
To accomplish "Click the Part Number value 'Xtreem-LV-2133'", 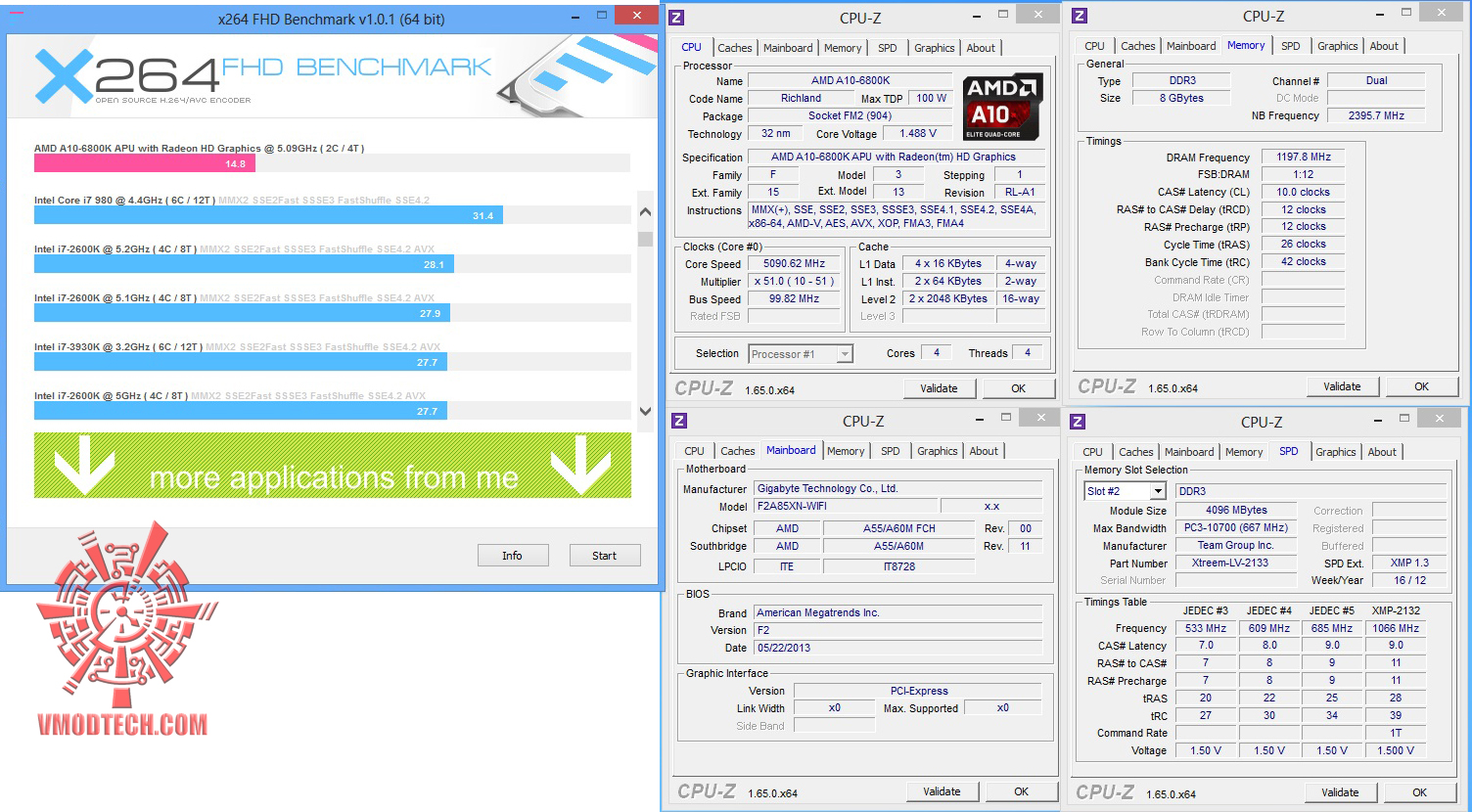I will pyautogui.click(x=1237, y=563).
